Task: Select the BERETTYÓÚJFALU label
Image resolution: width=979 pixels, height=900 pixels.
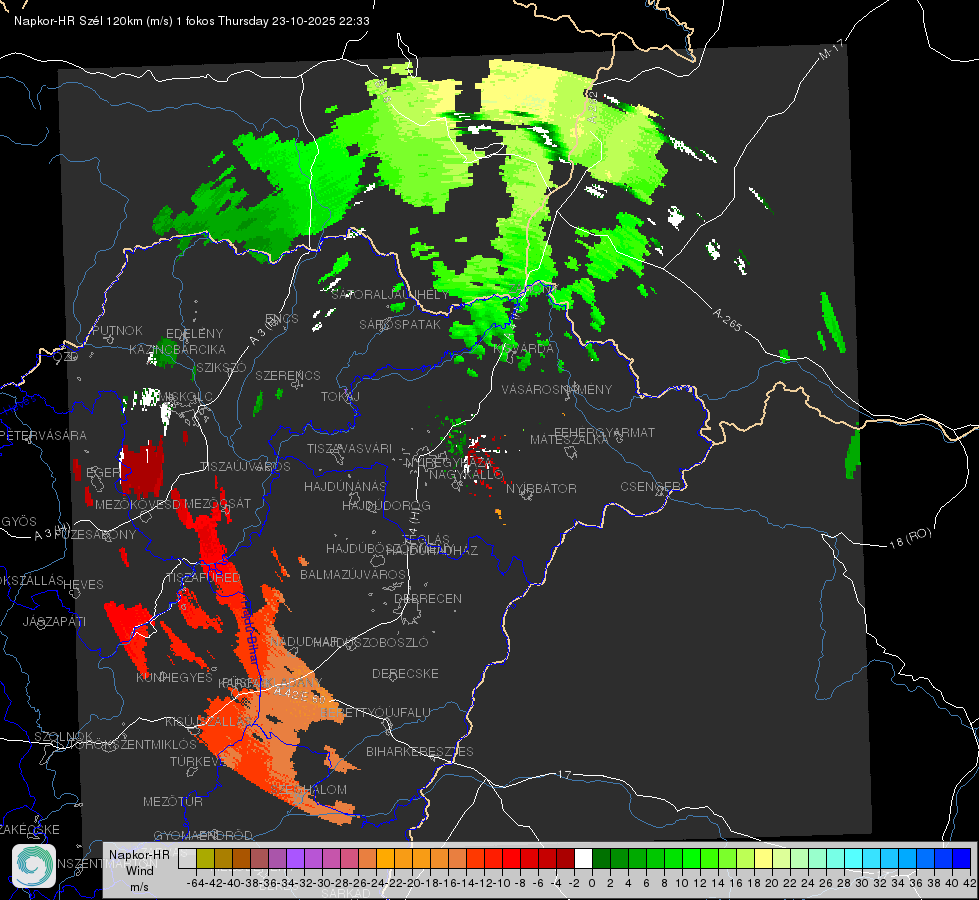Action: (375, 712)
